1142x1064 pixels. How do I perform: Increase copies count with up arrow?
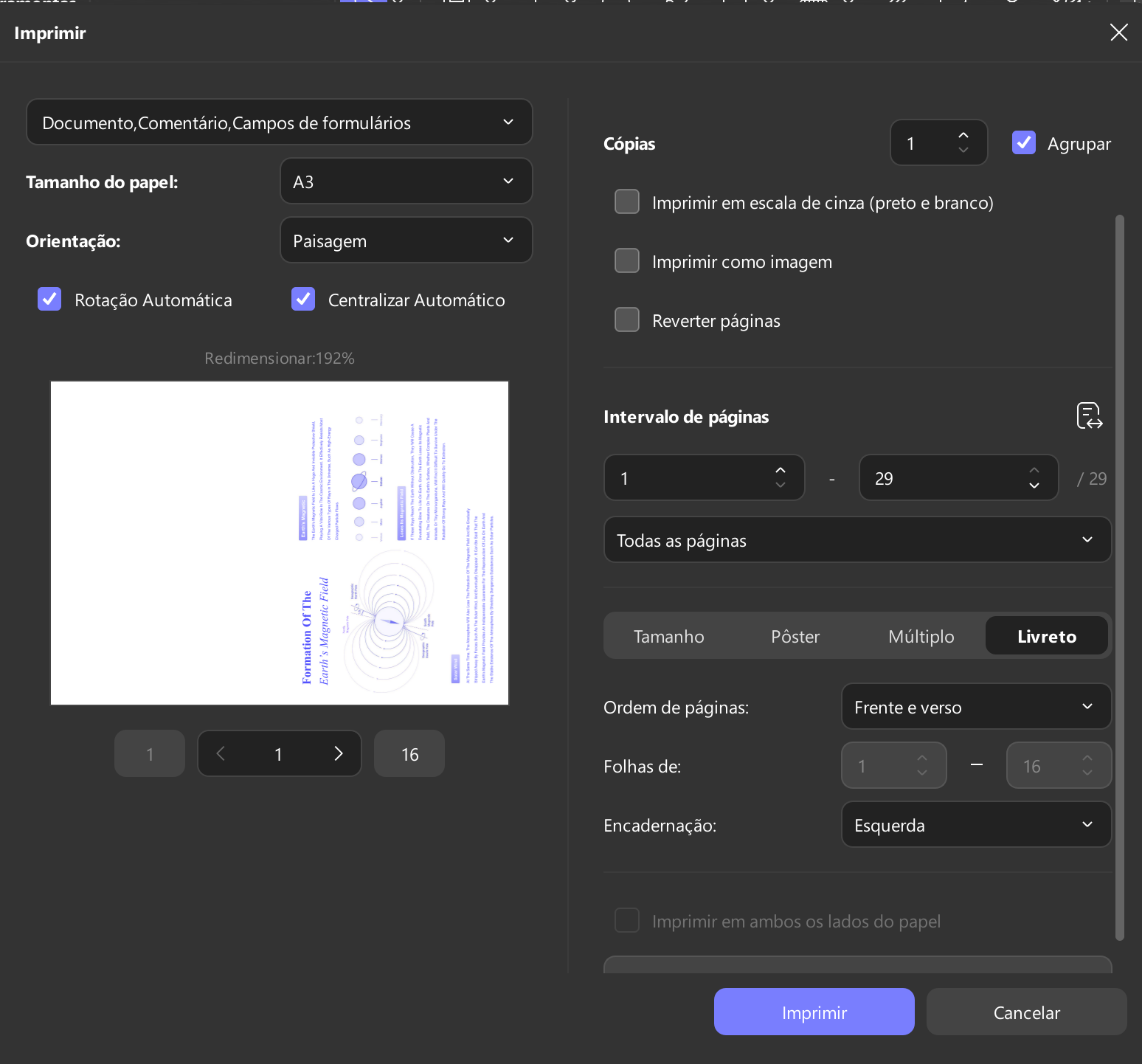point(963,135)
